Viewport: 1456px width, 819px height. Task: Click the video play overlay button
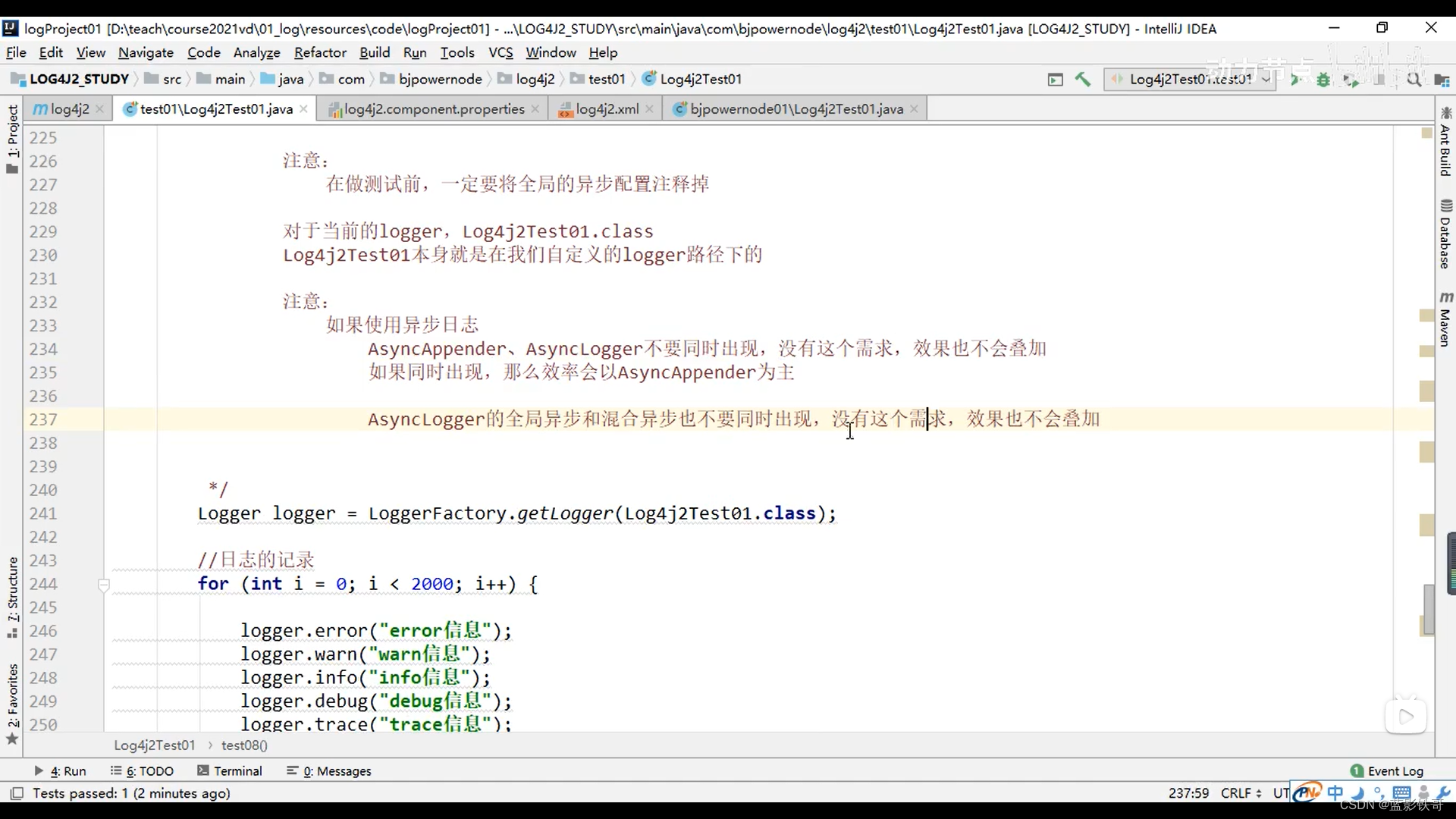coord(1405,716)
